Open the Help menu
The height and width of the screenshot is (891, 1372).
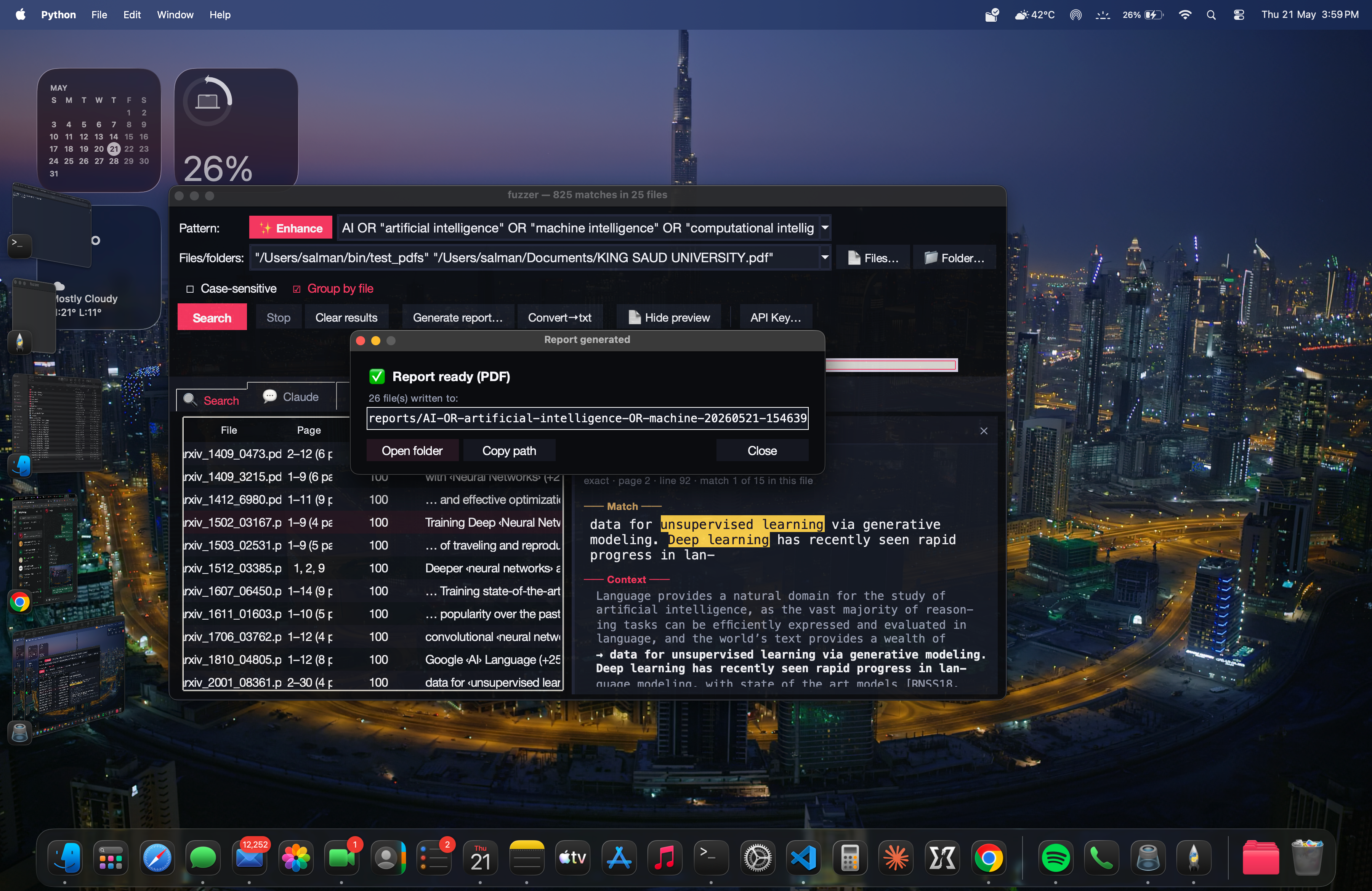(220, 14)
